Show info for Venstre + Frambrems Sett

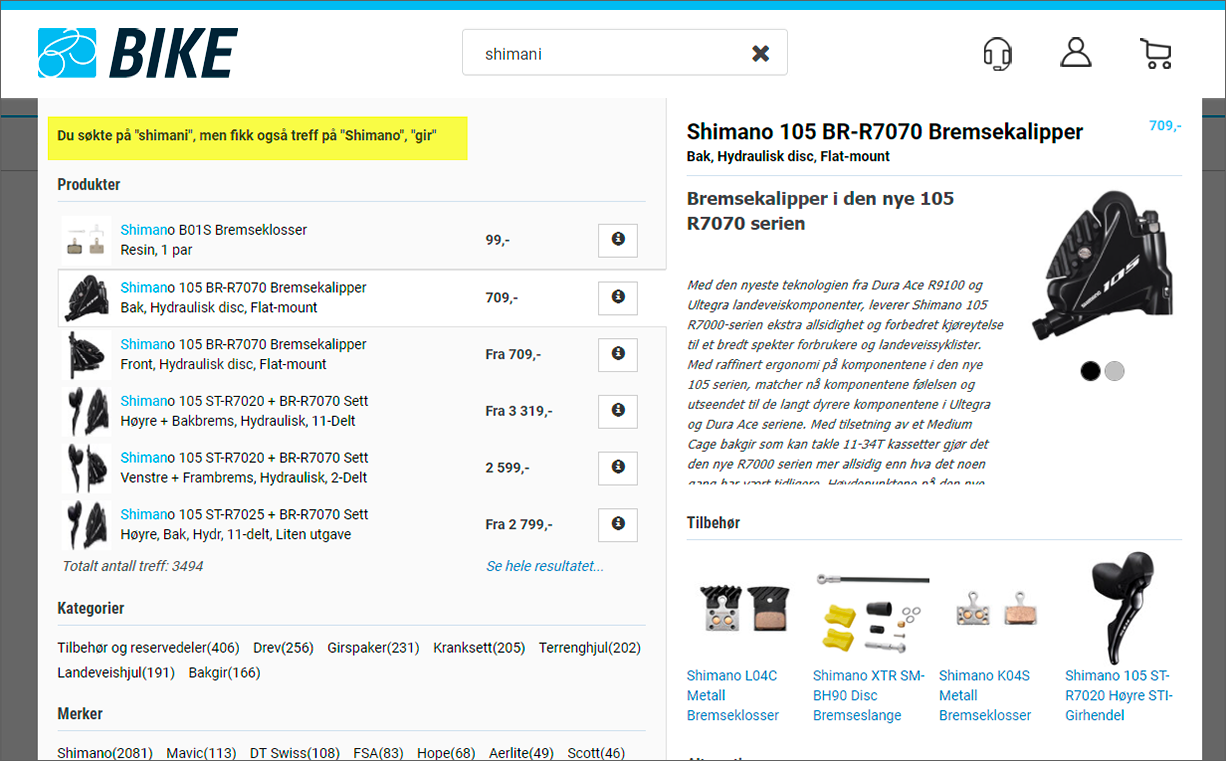[618, 467]
